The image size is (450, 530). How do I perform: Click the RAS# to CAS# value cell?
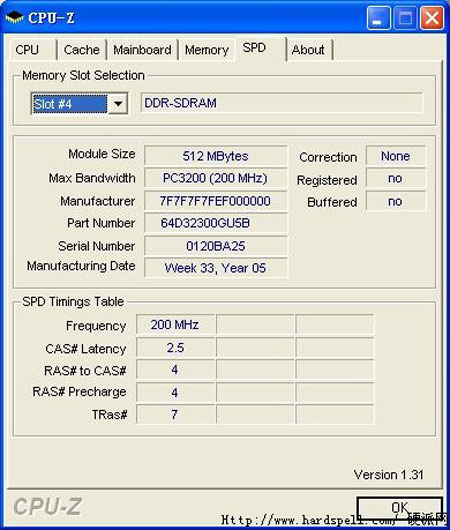(x=175, y=369)
